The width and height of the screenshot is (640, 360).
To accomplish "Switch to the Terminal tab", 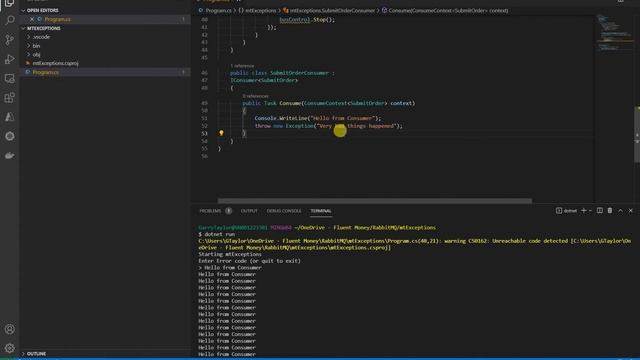I will point(321,211).
